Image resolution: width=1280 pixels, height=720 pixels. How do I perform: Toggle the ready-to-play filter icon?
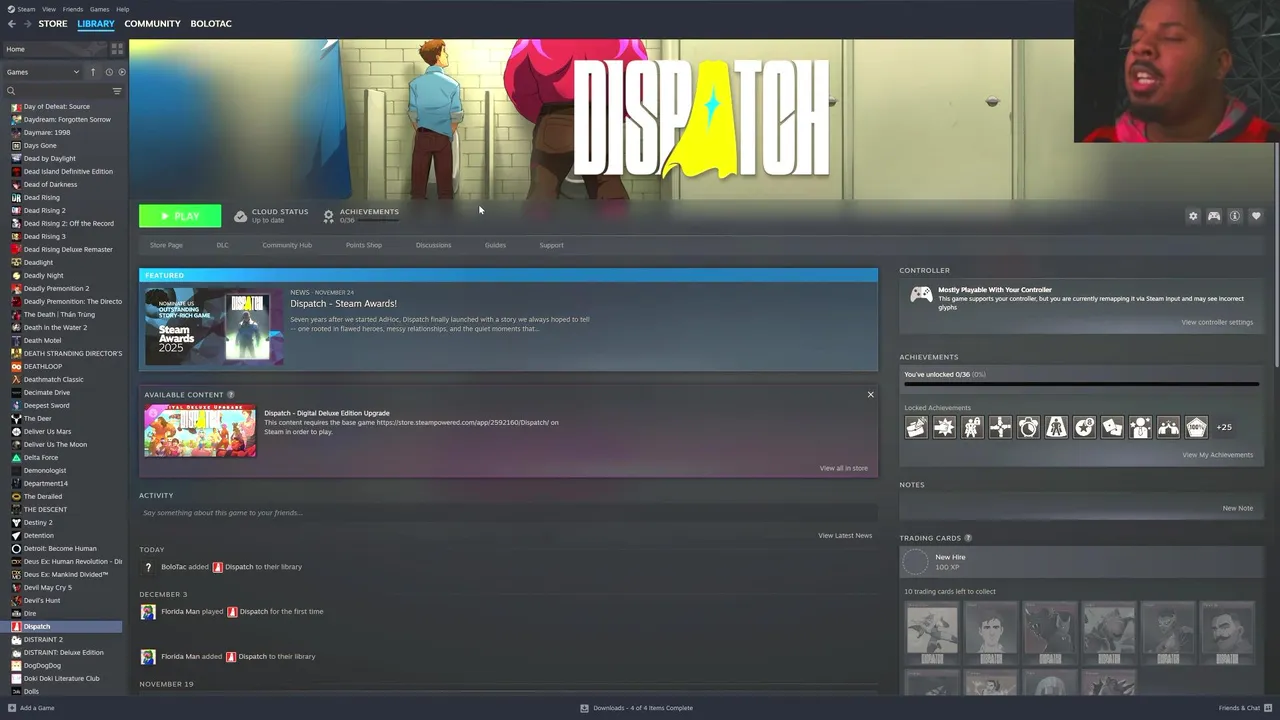tap(122, 72)
